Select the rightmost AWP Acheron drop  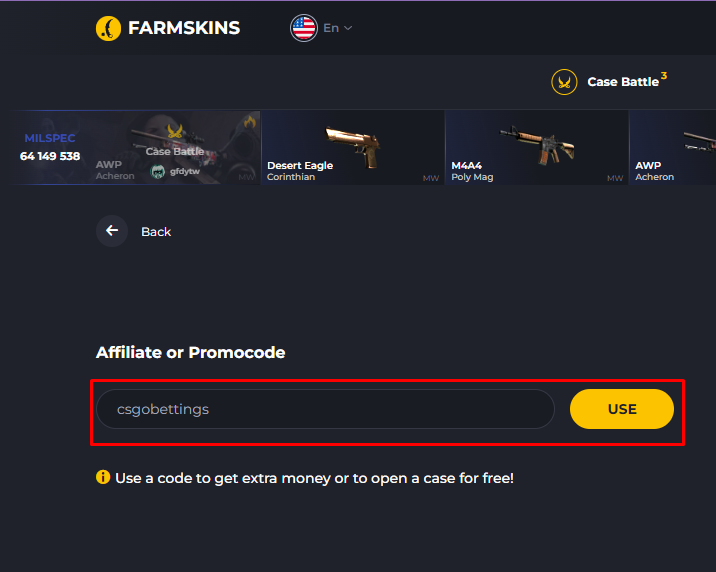pyautogui.click(x=674, y=148)
